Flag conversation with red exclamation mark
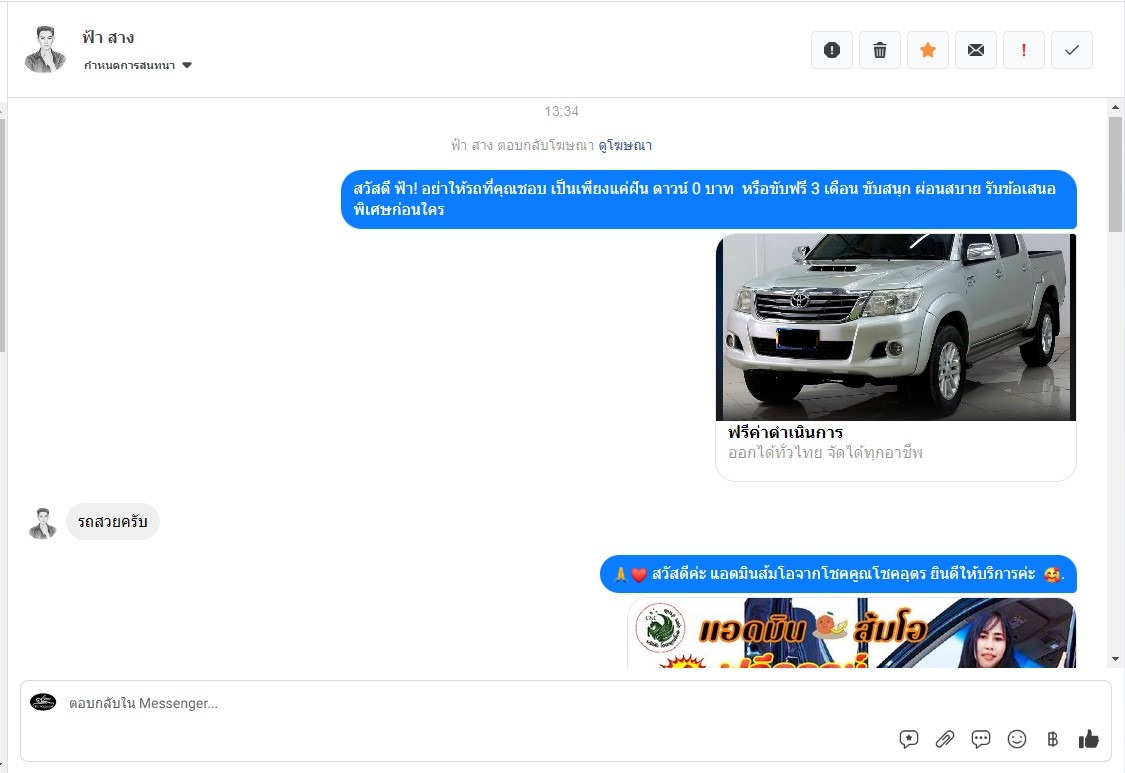This screenshot has width=1125, height=773. pos(1024,50)
